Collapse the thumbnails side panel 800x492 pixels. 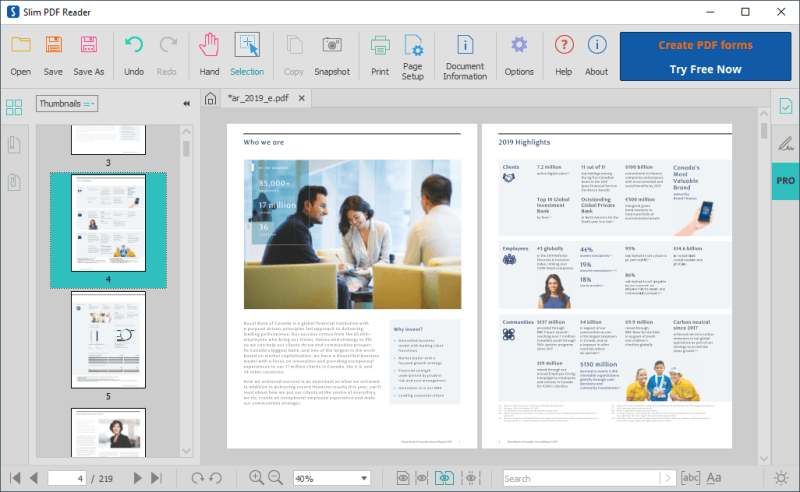coord(187,104)
